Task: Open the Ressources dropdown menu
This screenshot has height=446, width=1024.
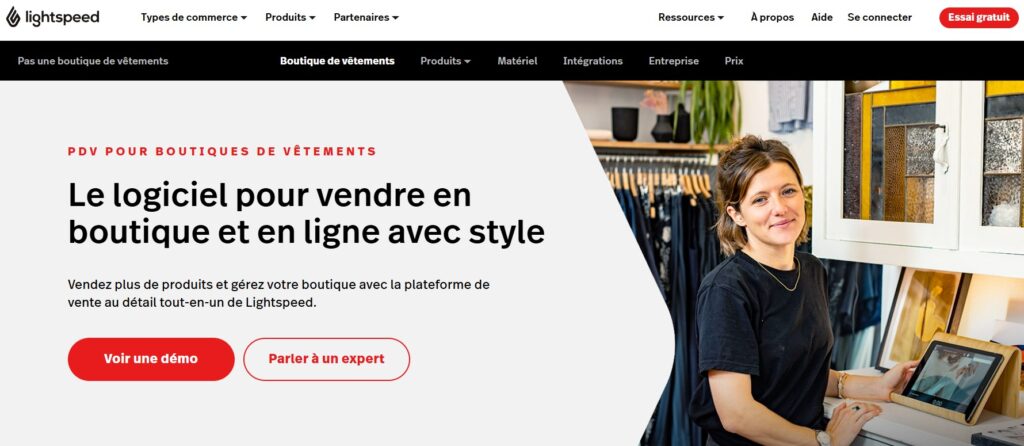Action: [691, 18]
